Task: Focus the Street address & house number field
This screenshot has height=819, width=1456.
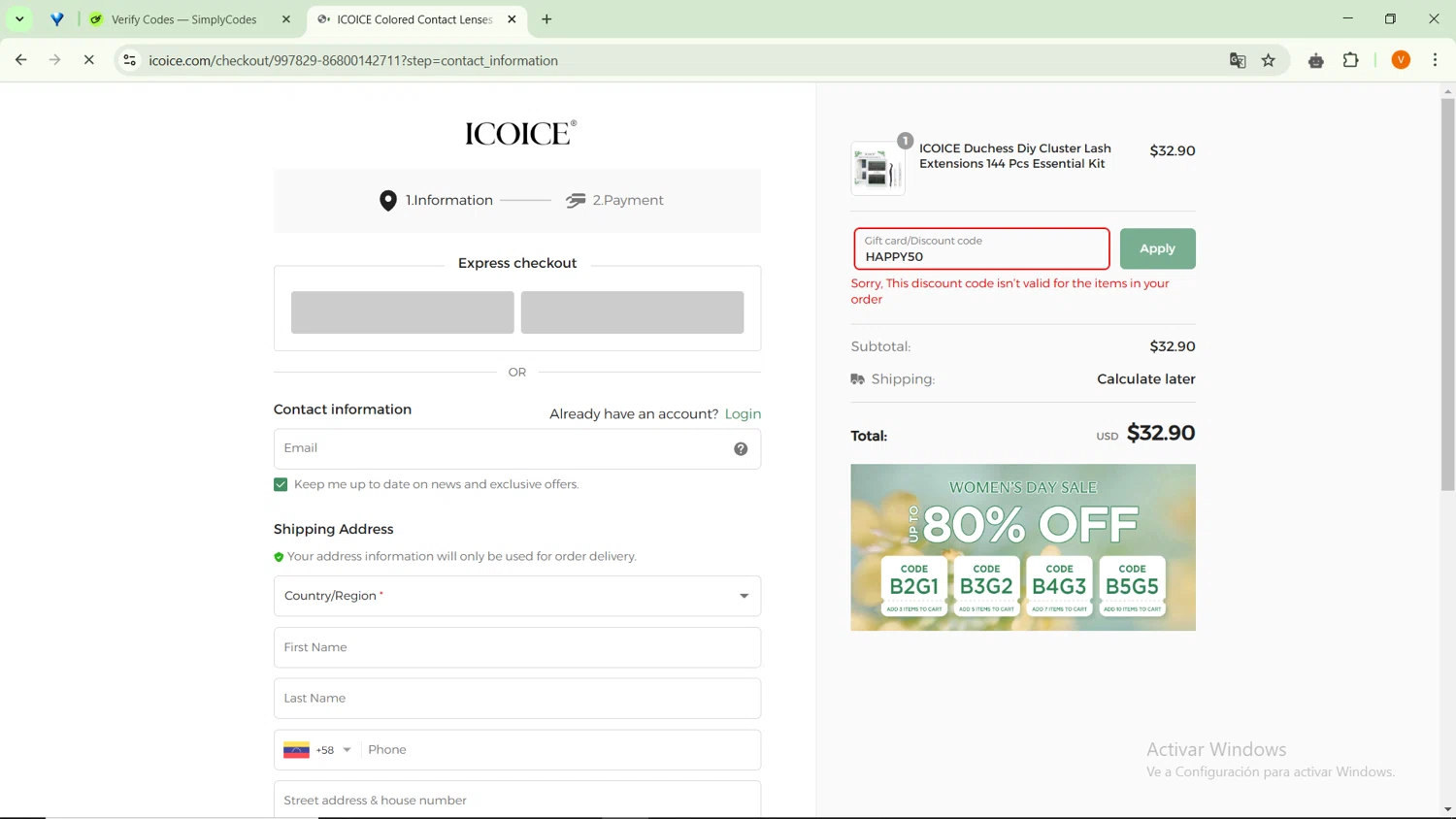Action: 517,801
